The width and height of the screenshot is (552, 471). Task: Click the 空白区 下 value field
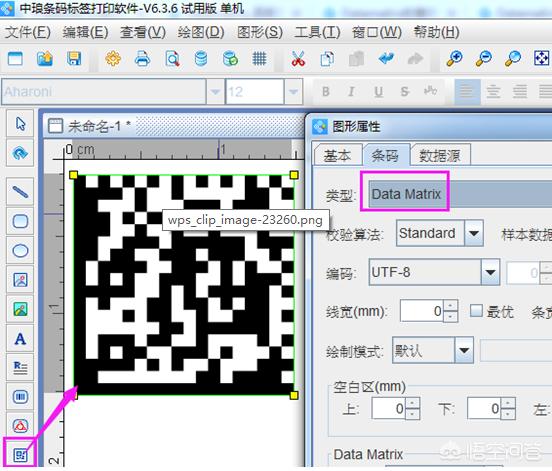[484, 408]
